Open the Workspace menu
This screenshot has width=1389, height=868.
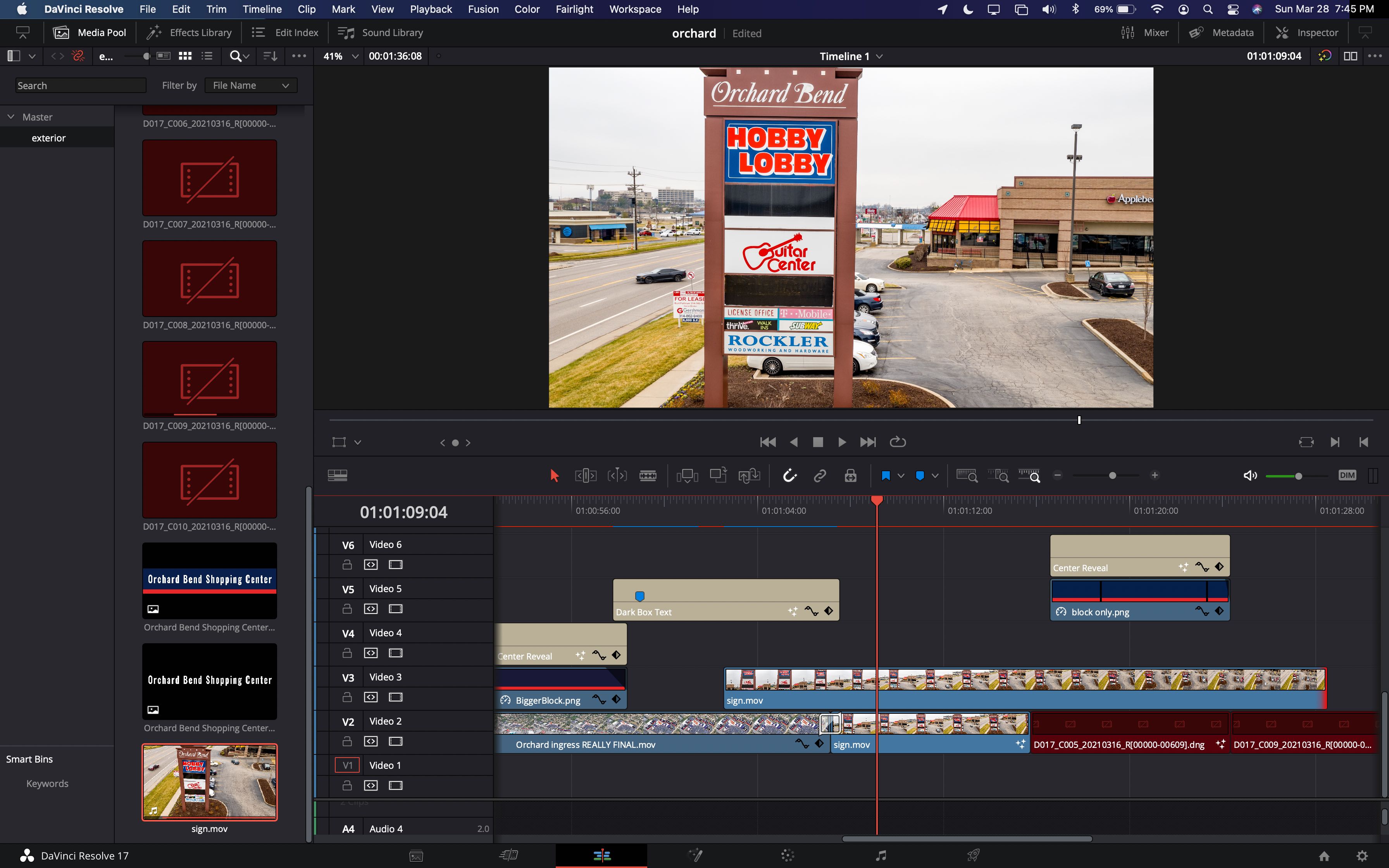tap(635, 9)
